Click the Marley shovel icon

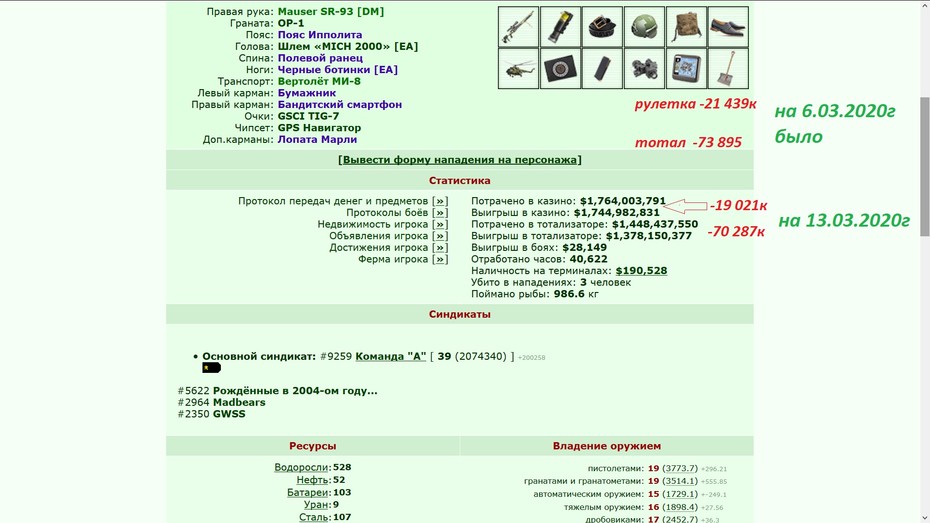[728, 69]
